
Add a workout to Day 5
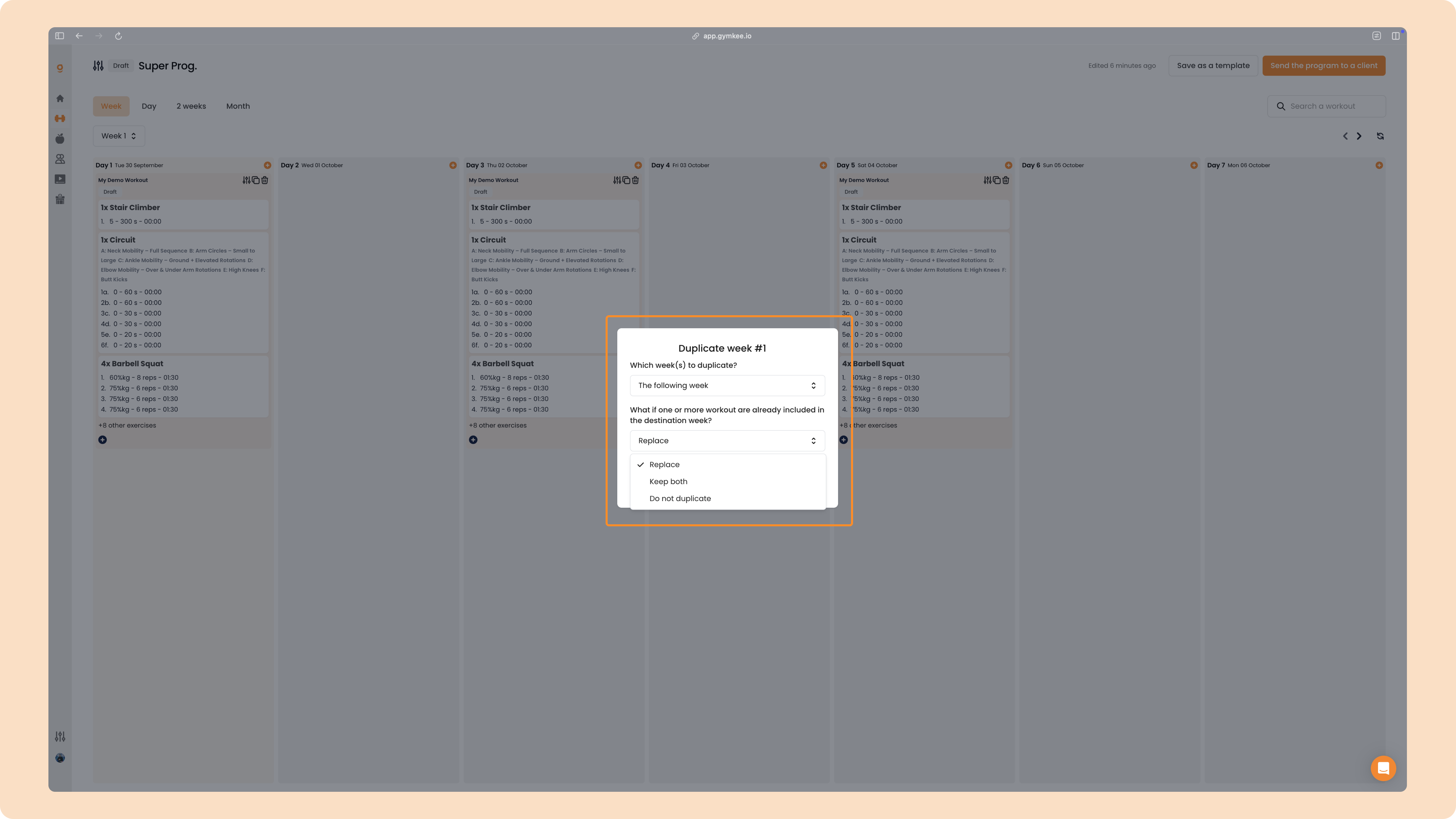(1008, 165)
